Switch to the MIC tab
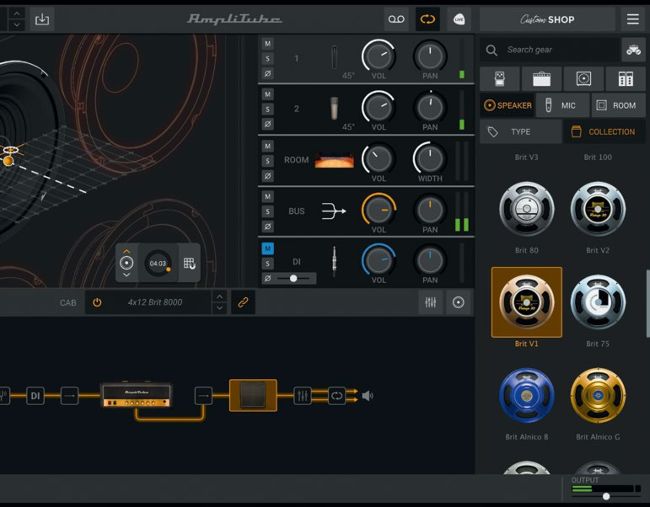 coord(560,105)
